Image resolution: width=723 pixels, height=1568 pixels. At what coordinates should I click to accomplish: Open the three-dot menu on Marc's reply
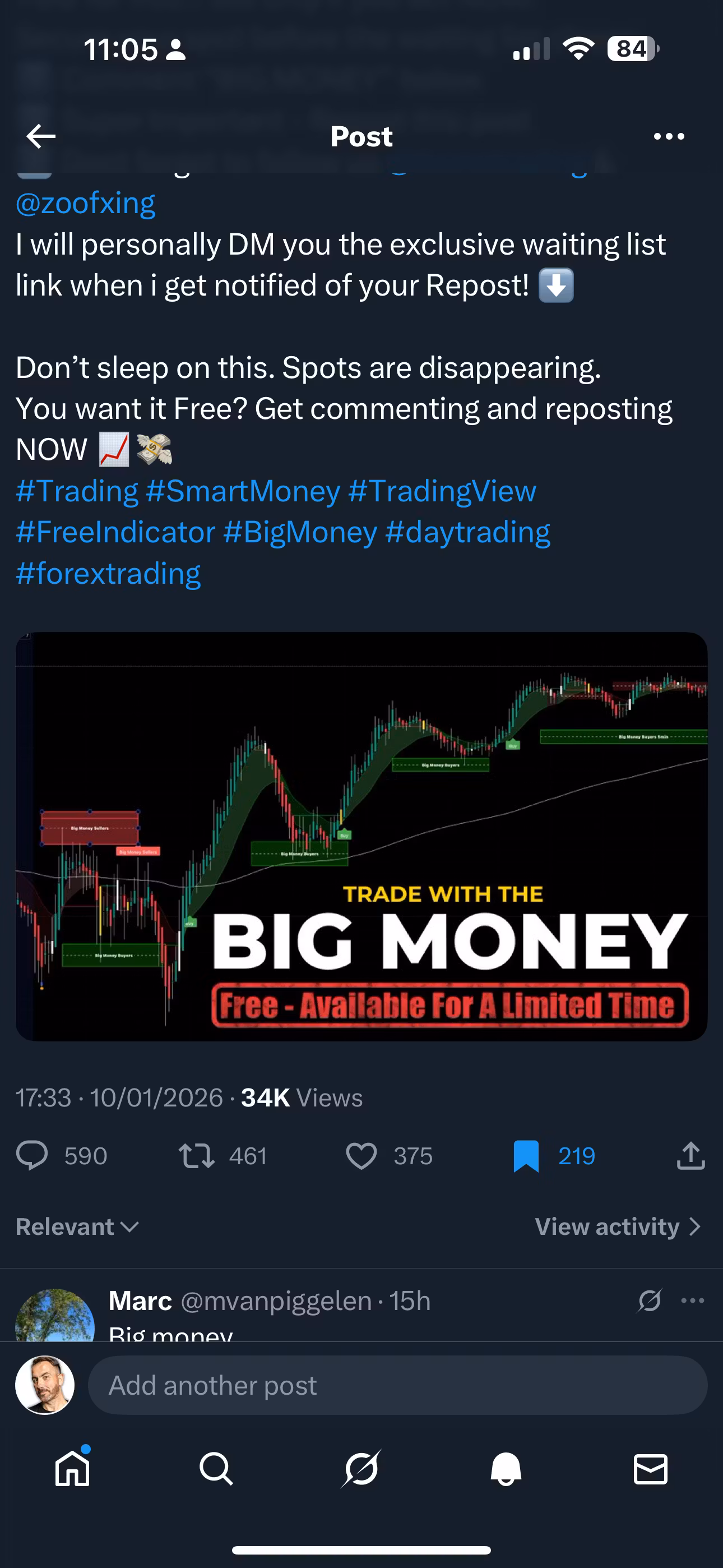[x=693, y=1301]
